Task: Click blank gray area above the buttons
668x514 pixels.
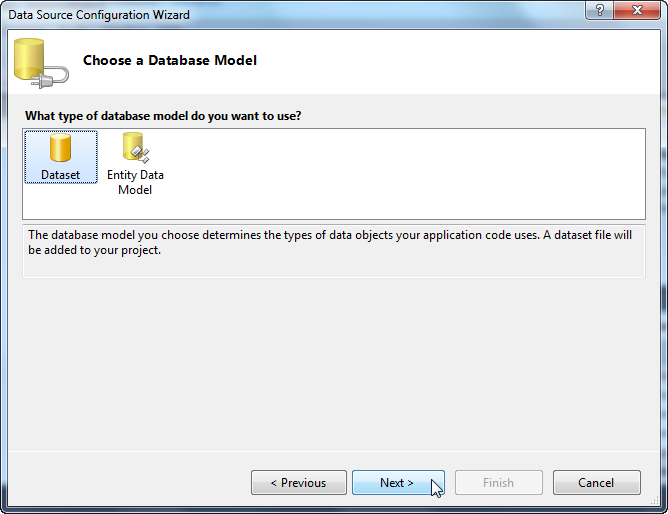Action: tap(333, 362)
